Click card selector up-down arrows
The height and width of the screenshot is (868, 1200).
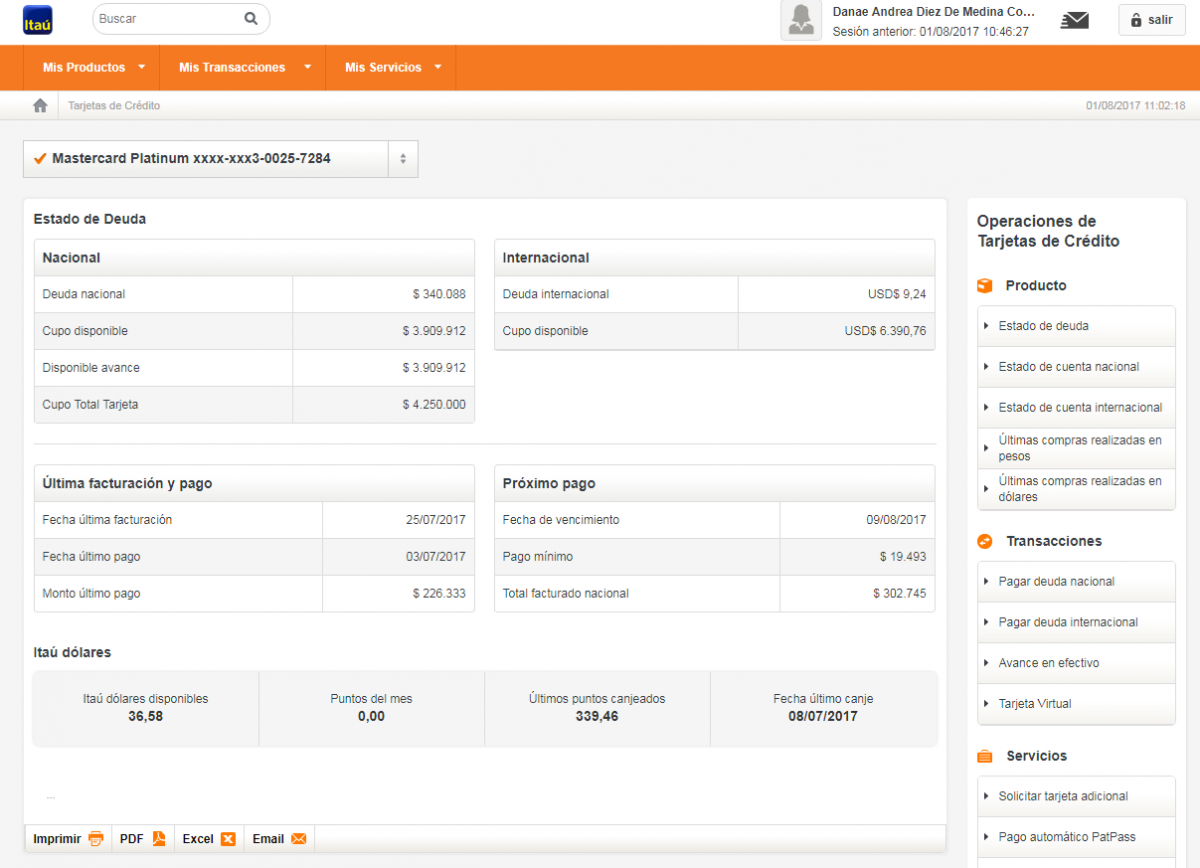click(x=403, y=159)
